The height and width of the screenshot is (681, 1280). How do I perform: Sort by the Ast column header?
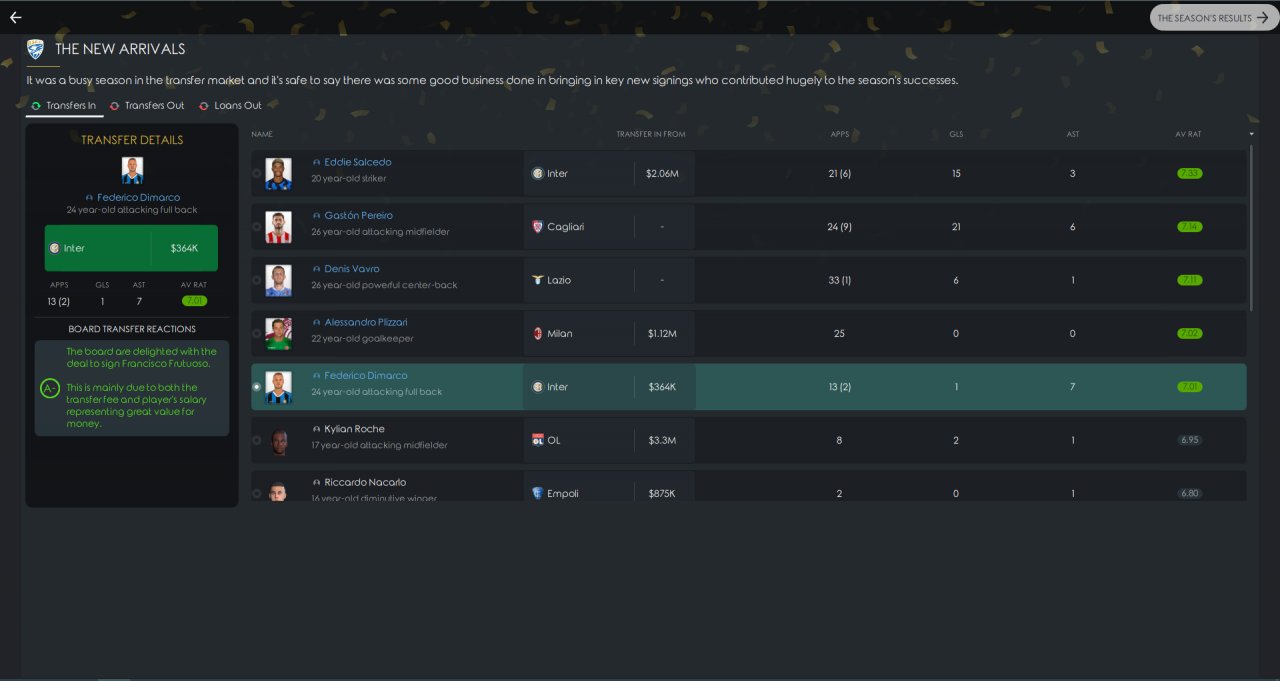point(1072,134)
